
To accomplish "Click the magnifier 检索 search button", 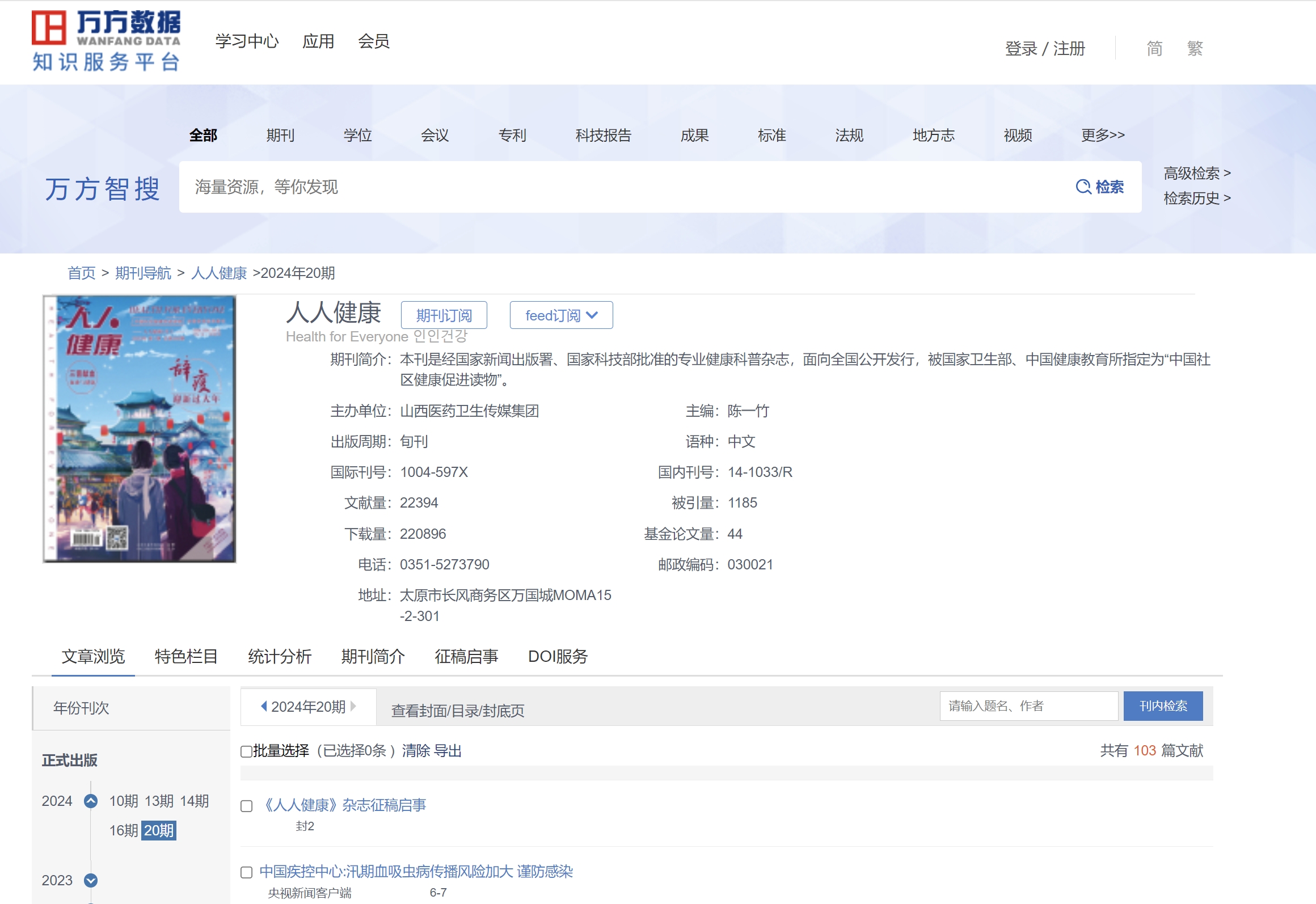I will [1099, 187].
